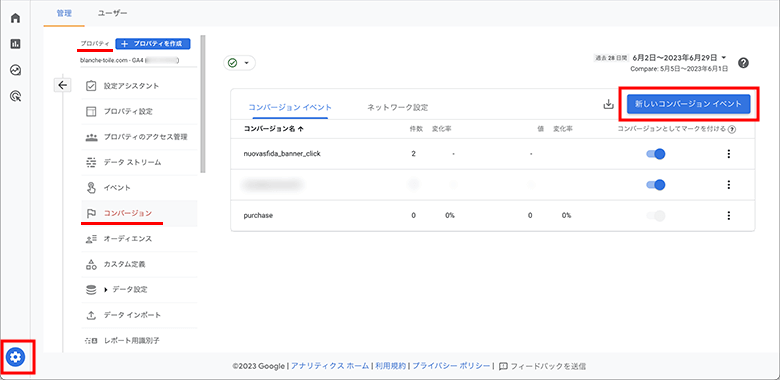Screen dimensions: 780x380
Task: Open the help question mark icon
Action: (743, 63)
